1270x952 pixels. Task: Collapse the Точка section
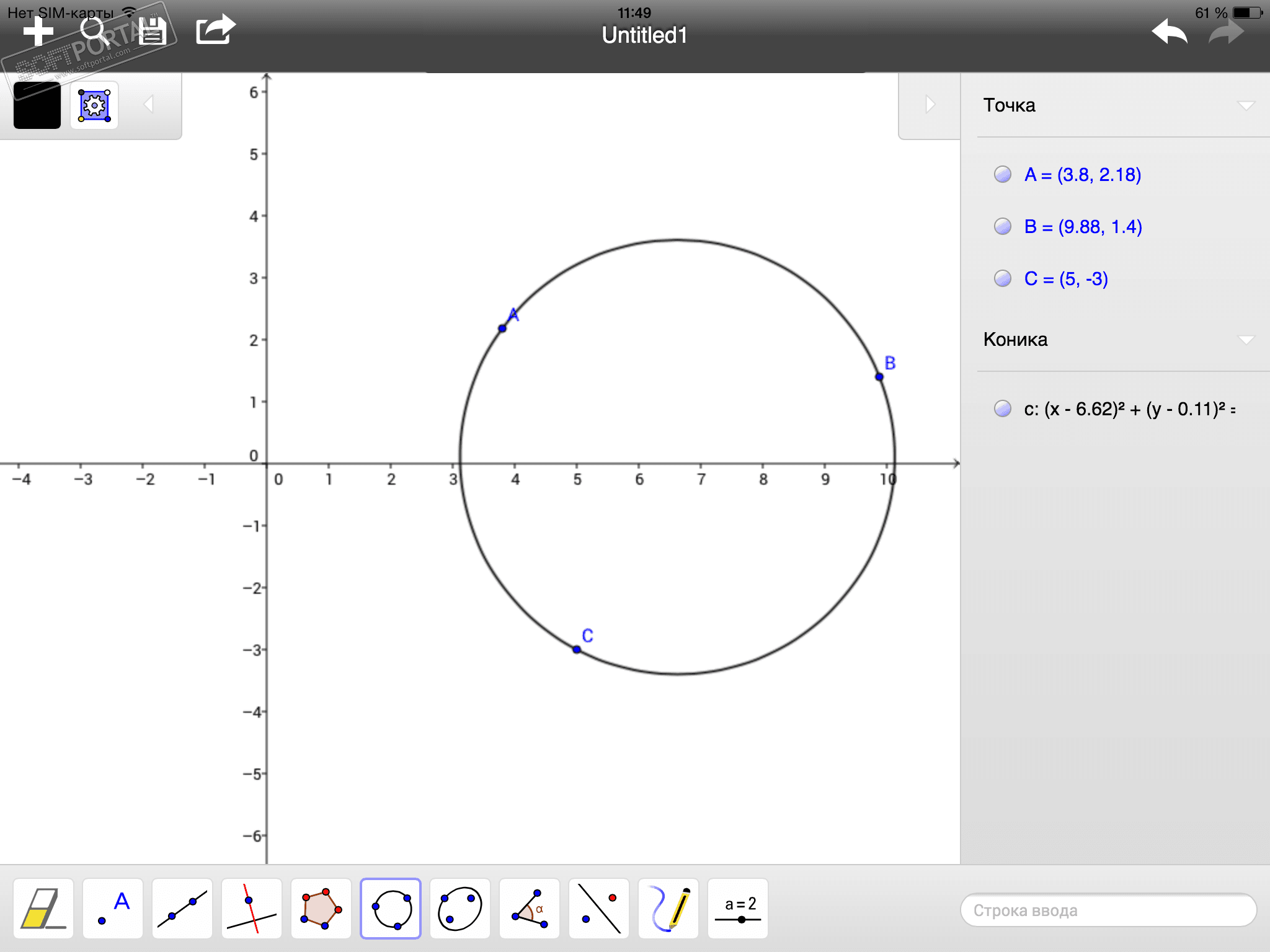(x=1246, y=105)
